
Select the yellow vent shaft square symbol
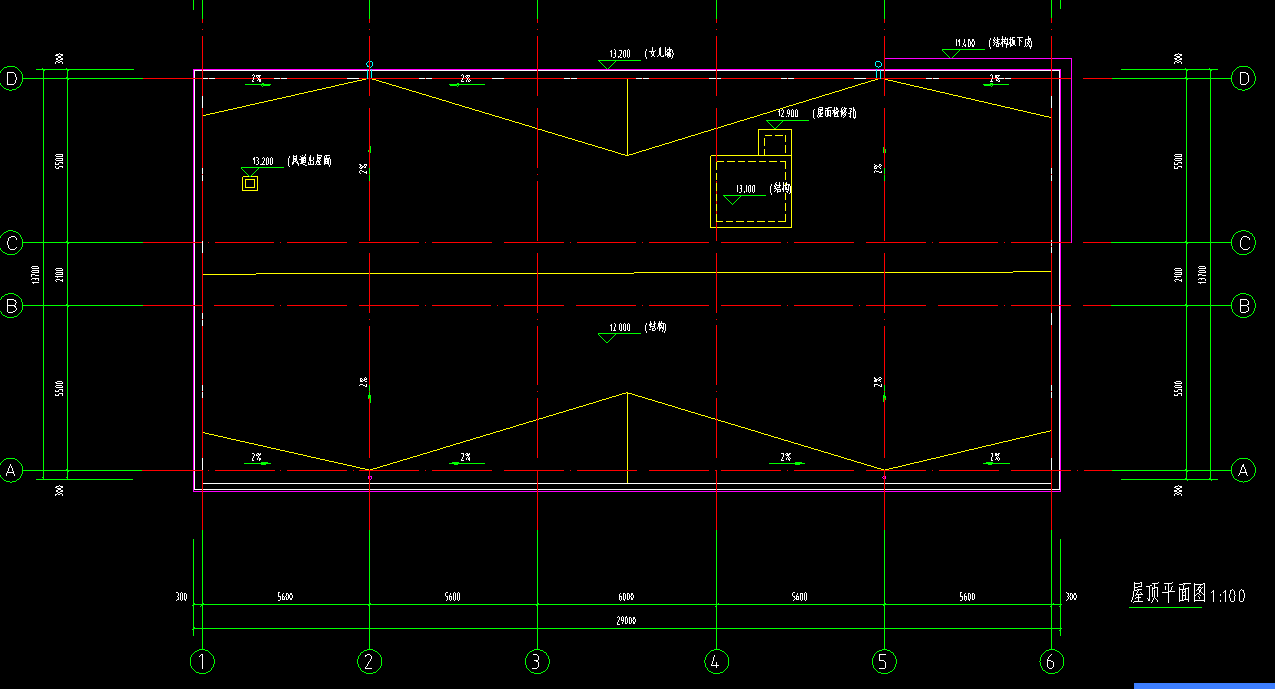tap(250, 183)
